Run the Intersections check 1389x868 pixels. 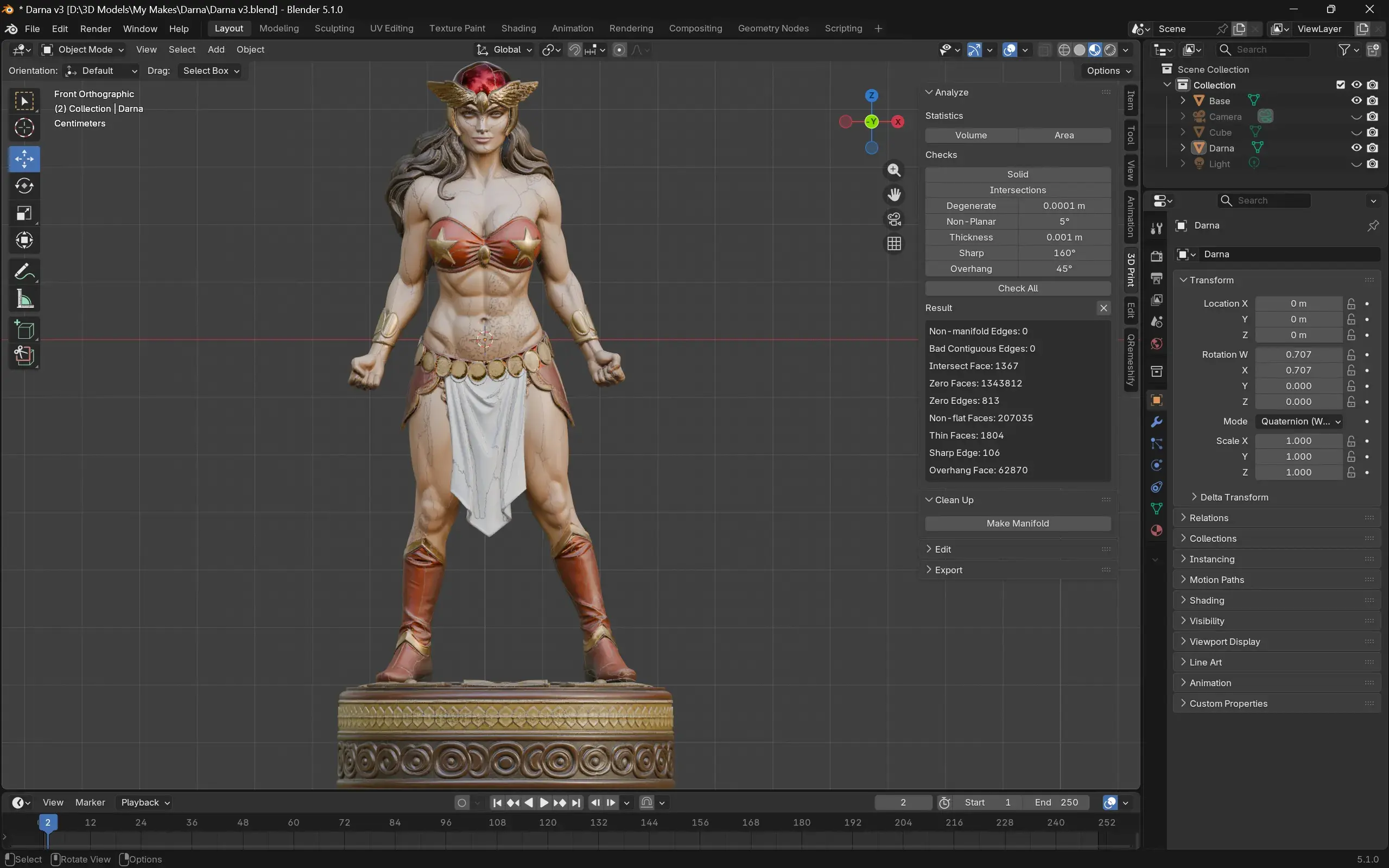coord(1018,190)
